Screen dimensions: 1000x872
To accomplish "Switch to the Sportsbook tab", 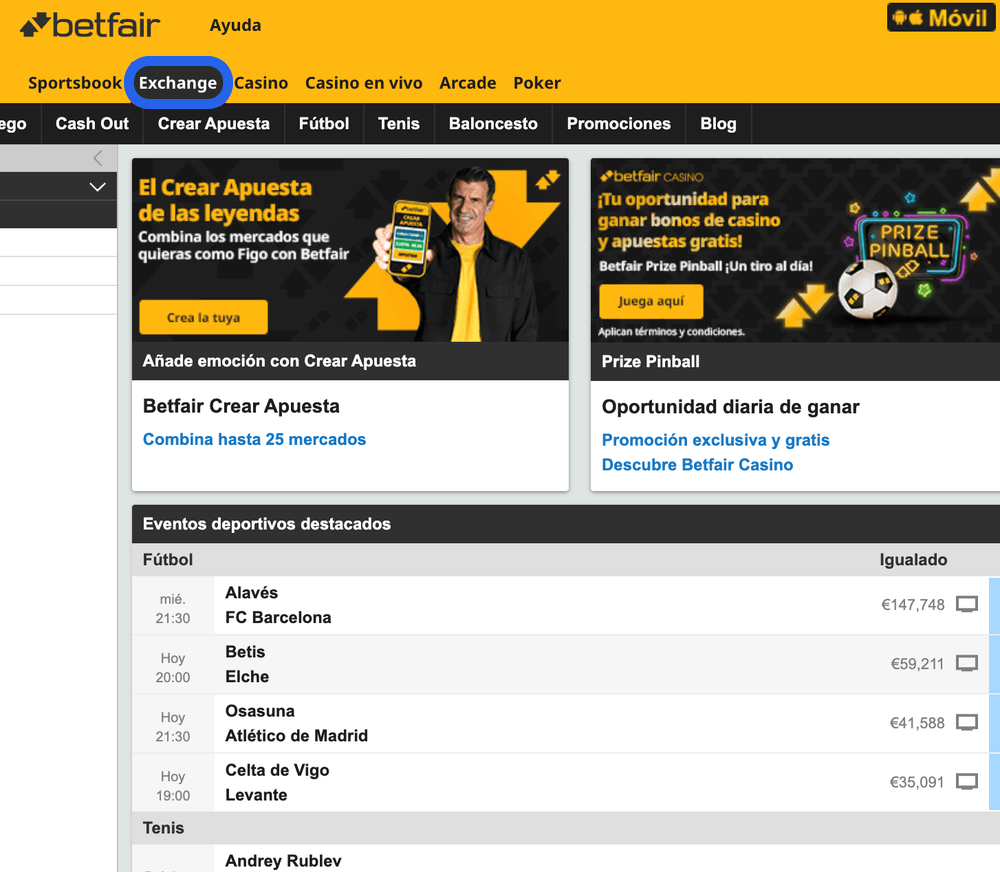I will pyautogui.click(x=75, y=83).
